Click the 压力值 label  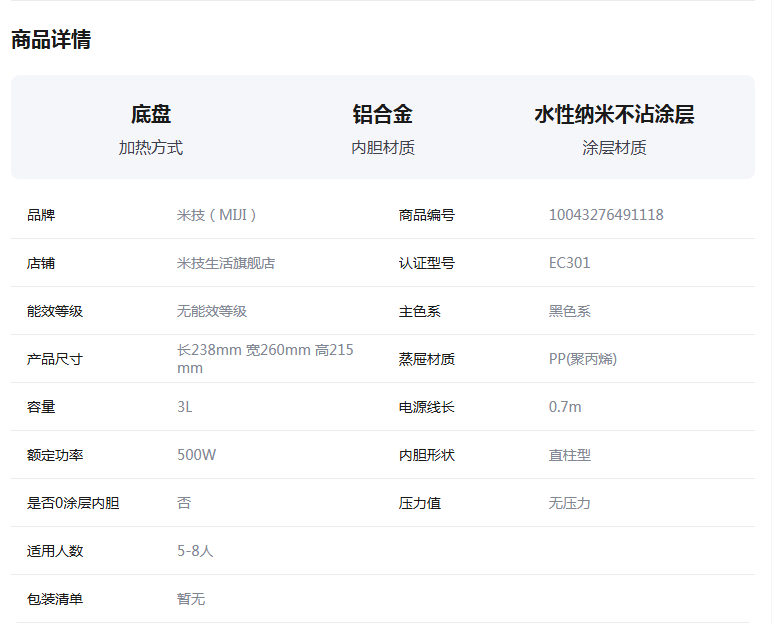click(x=419, y=503)
